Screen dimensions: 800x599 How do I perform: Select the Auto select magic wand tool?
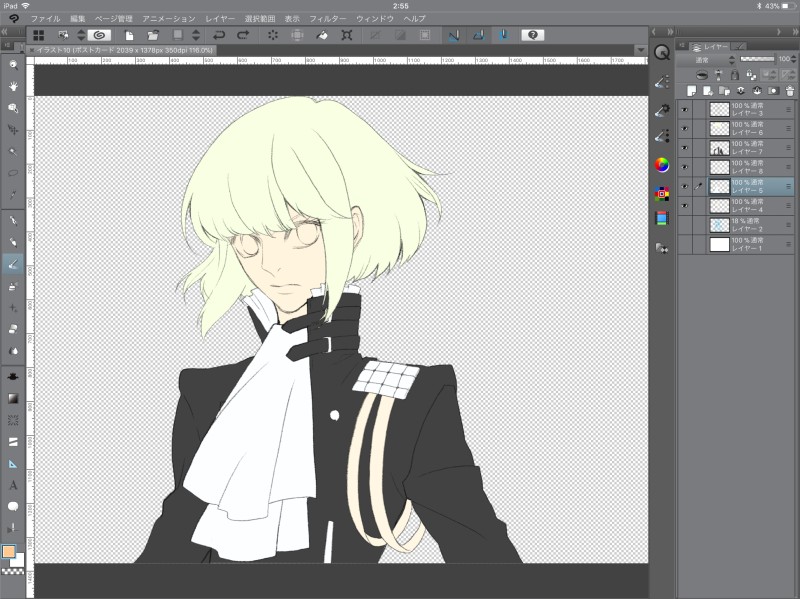pyautogui.click(x=13, y=152)
